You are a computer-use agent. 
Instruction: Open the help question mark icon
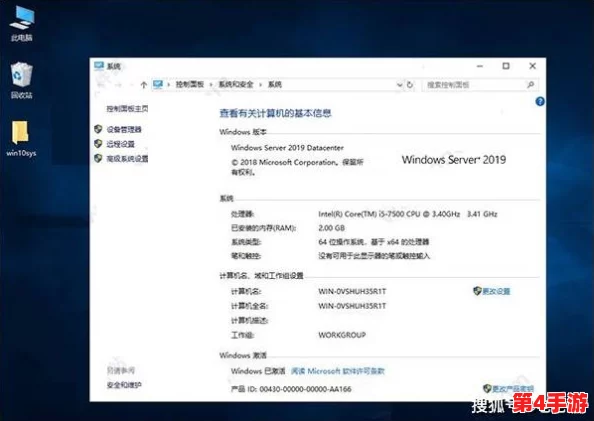(x=540, y=101)
